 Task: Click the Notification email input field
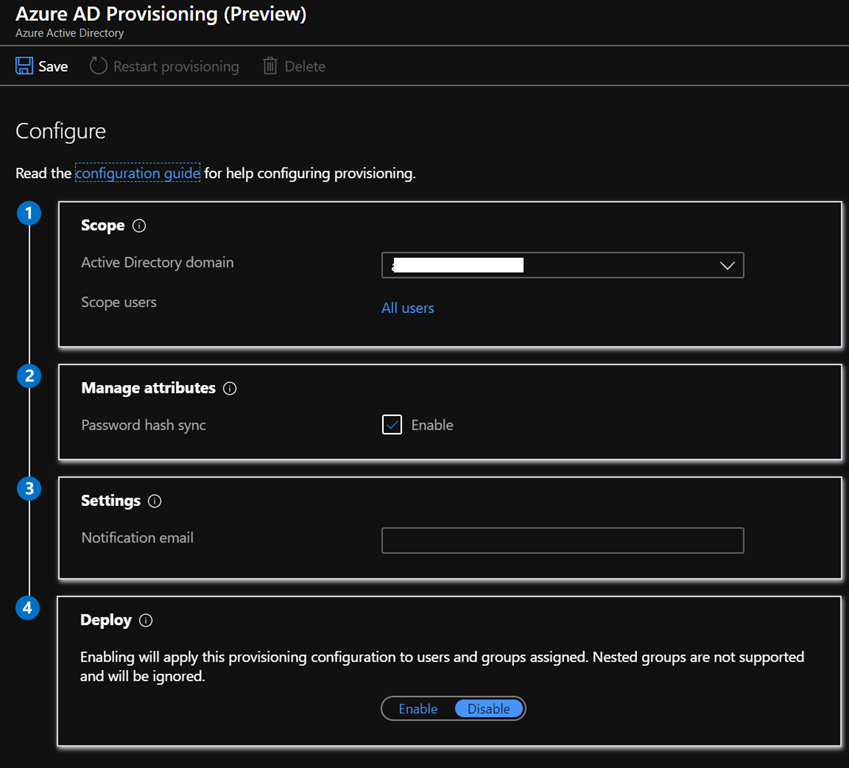(562, 541)
